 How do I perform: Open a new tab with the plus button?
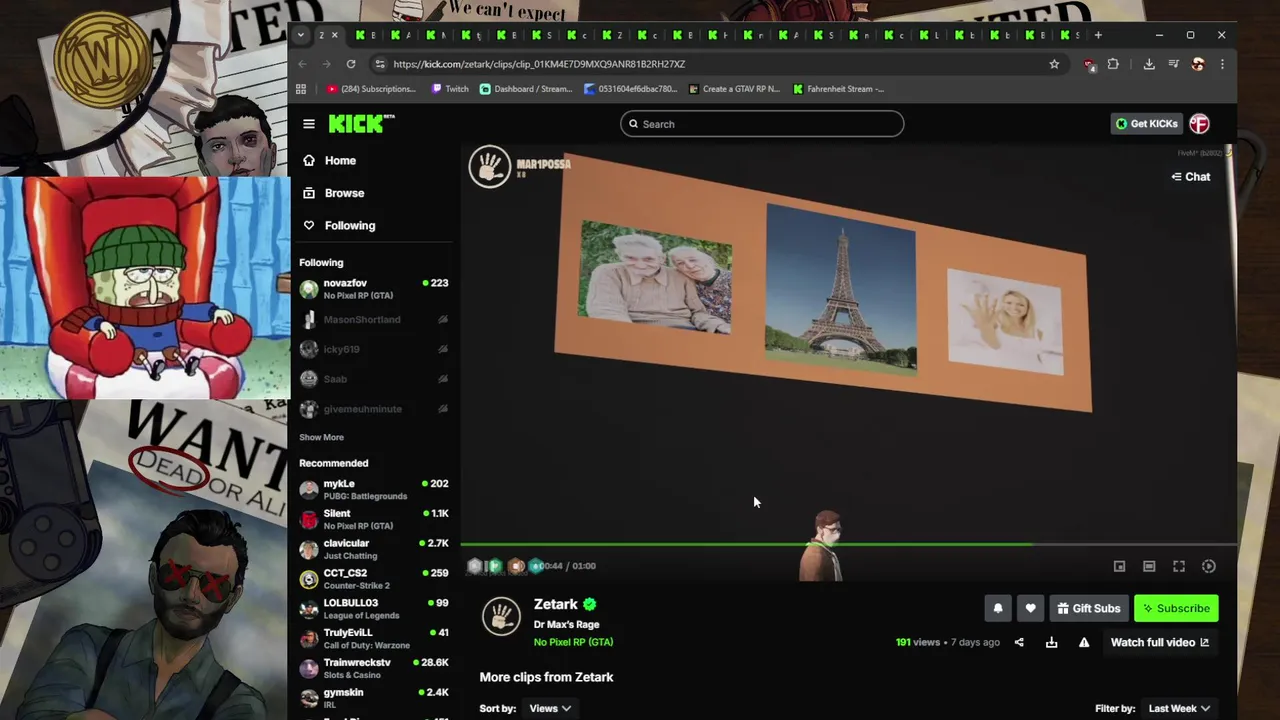(1098, 35)
